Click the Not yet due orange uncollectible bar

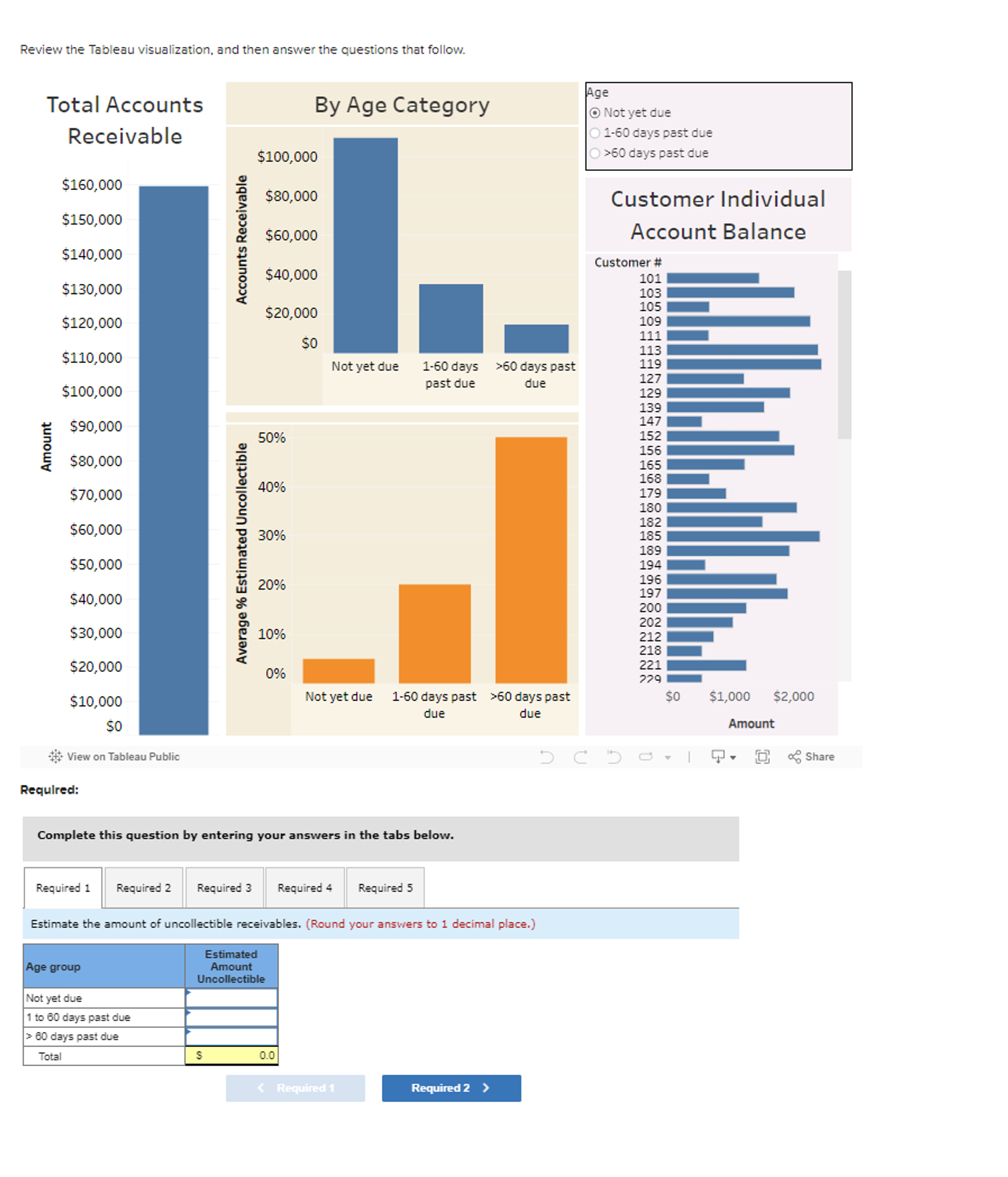338,671
